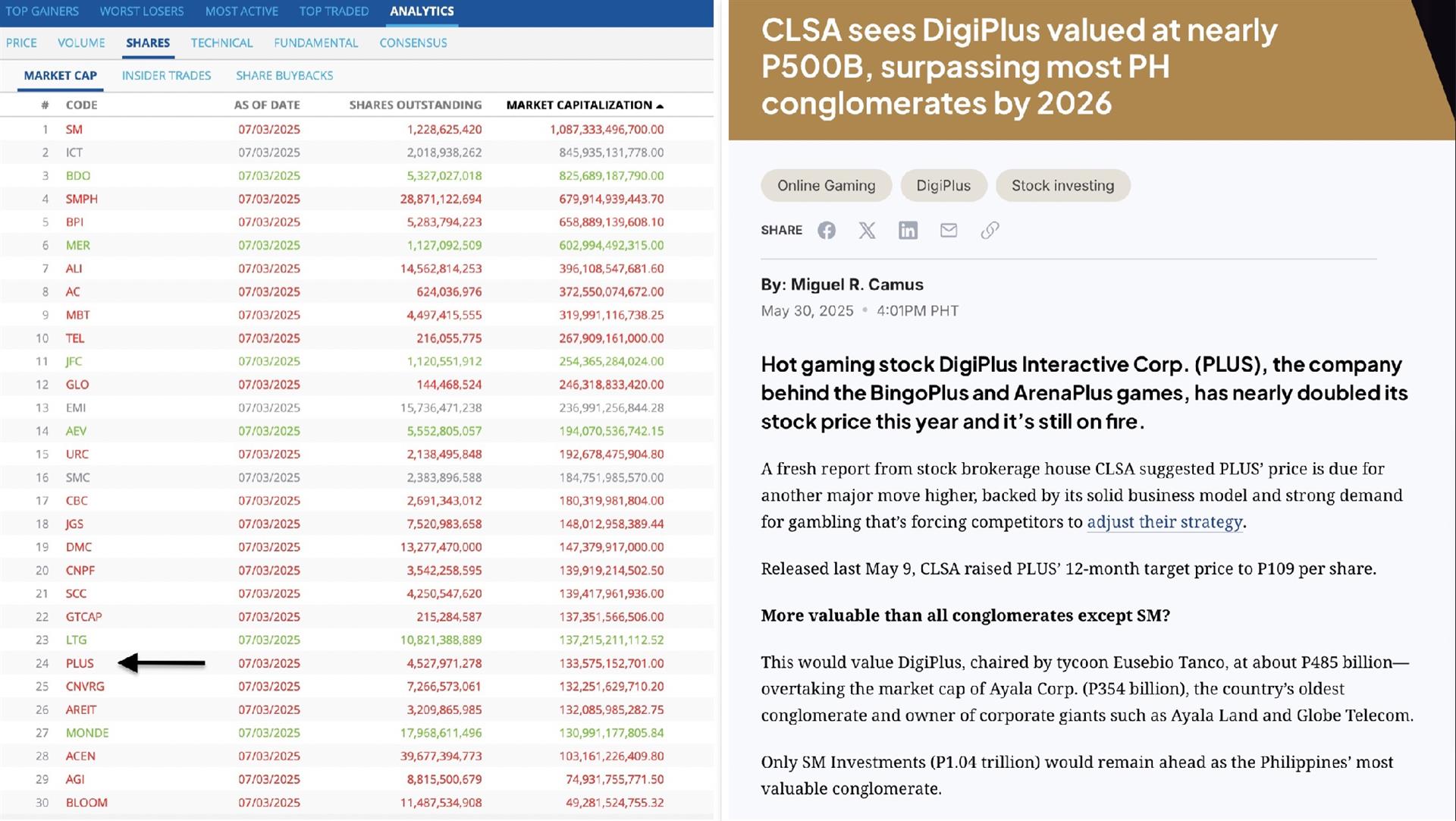Open the MER stock code
This screenshot has height=821, width=1456.
click(77, 246)
